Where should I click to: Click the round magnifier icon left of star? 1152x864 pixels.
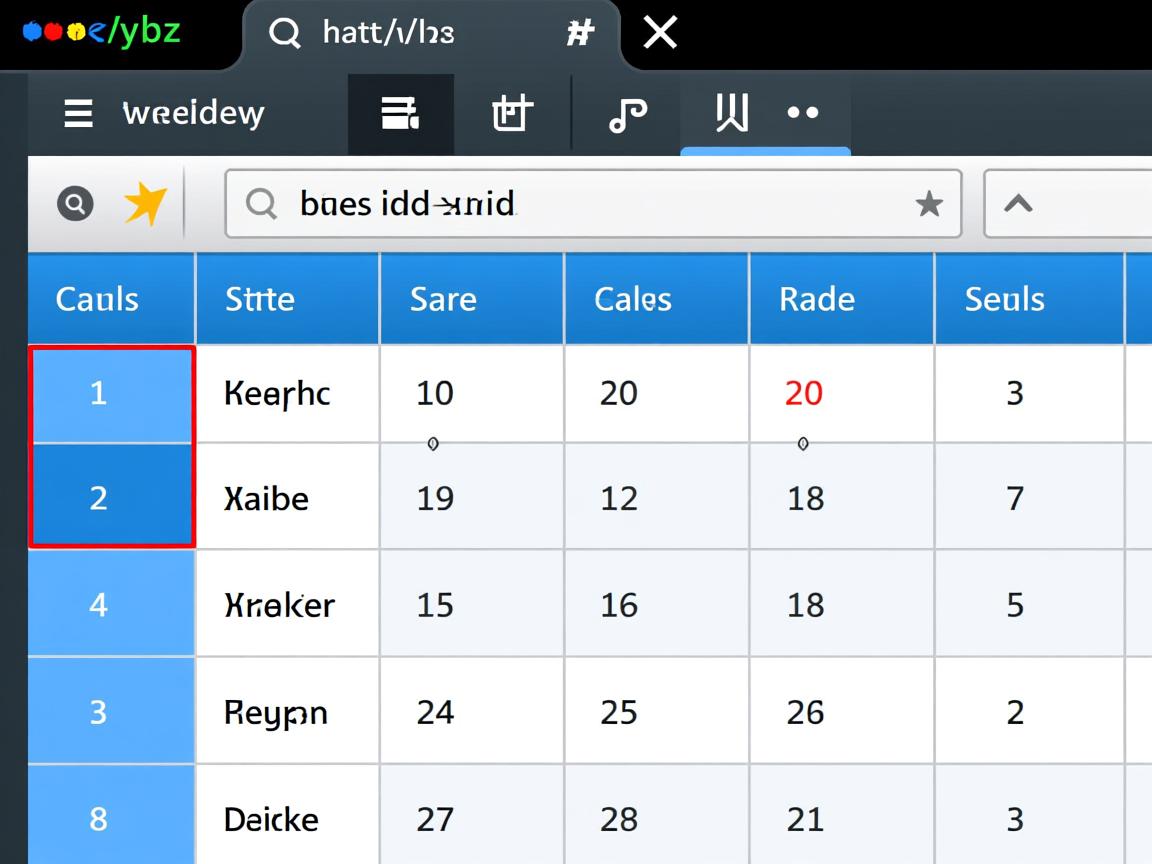click(75, 204)
